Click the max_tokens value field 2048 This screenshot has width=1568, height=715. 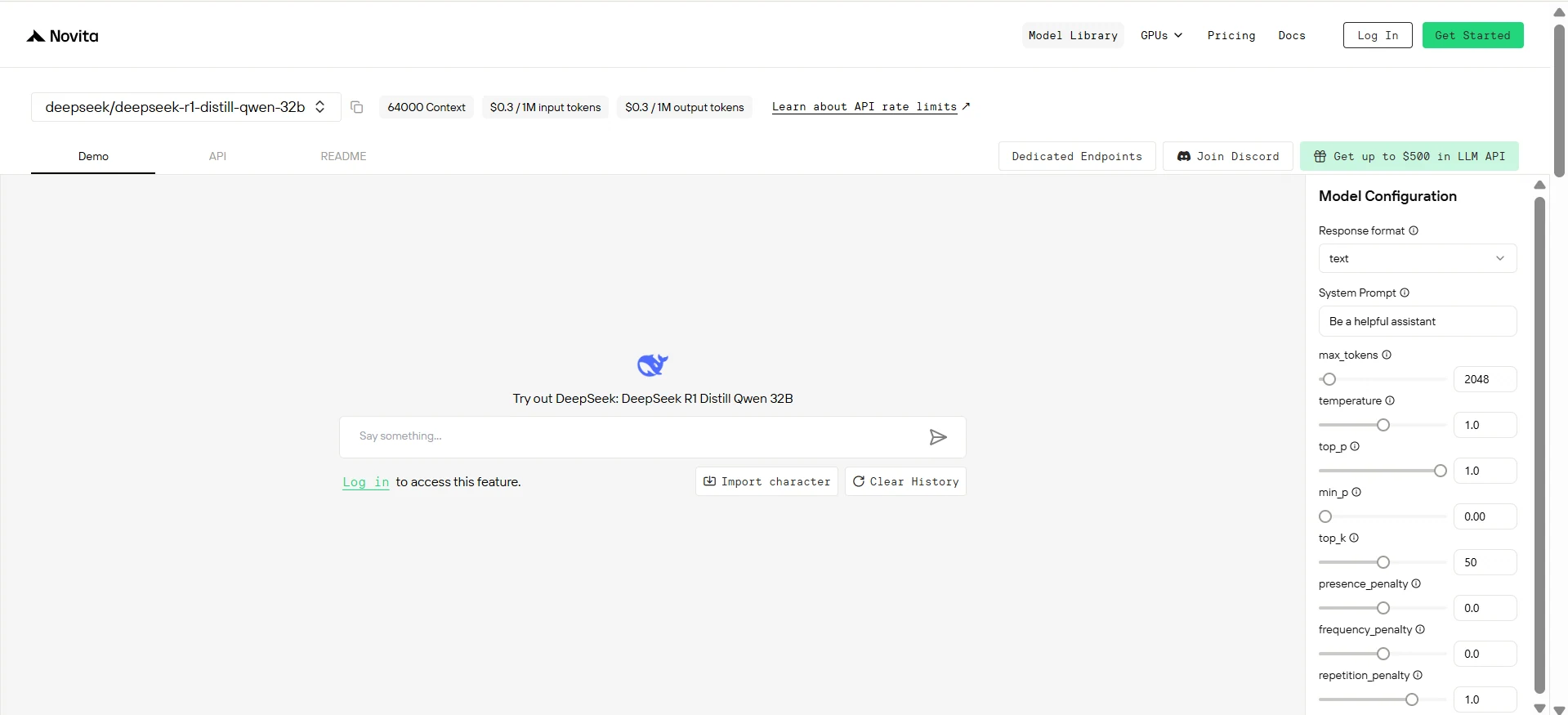tap(1485, 379)
